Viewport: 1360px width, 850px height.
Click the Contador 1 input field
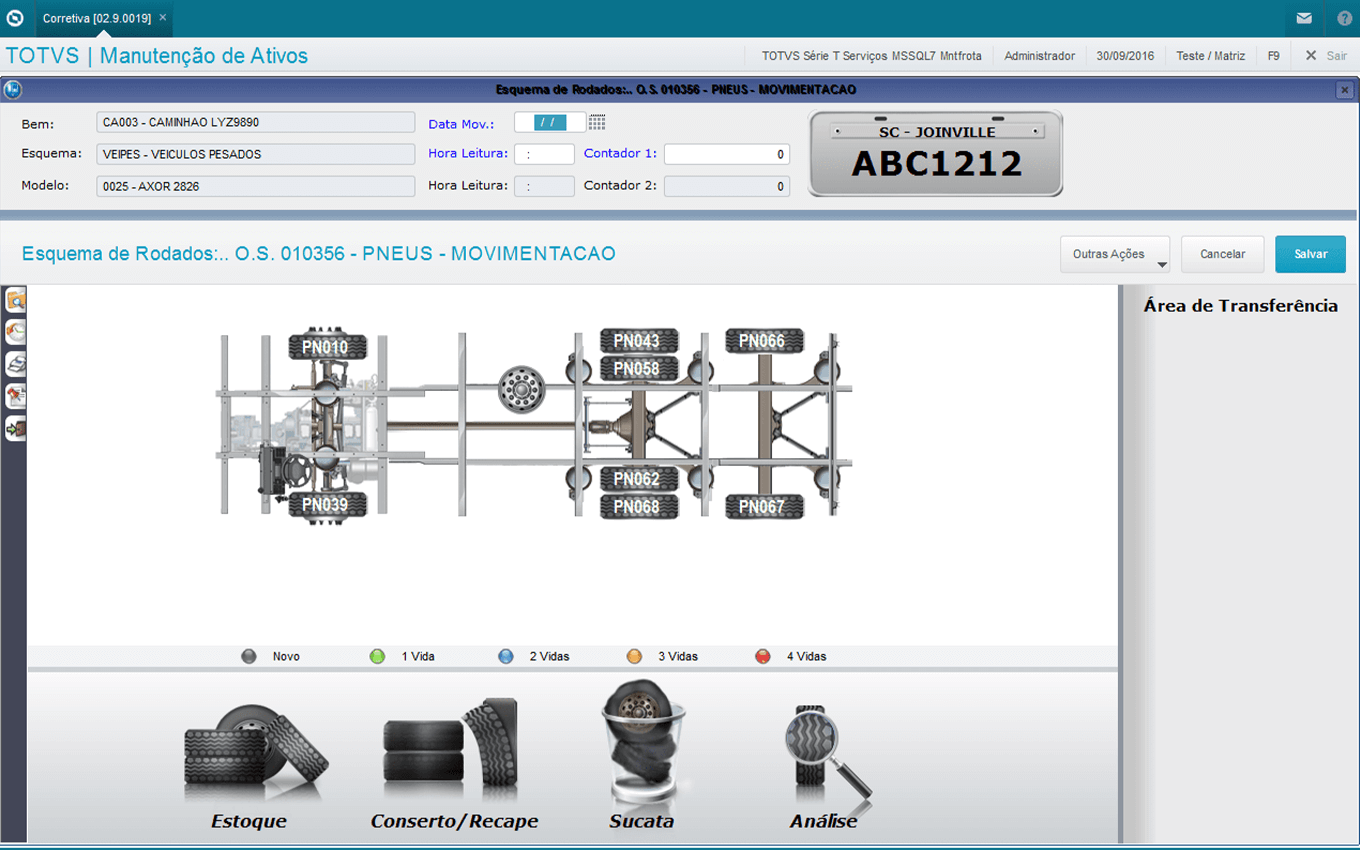(726, 154)
